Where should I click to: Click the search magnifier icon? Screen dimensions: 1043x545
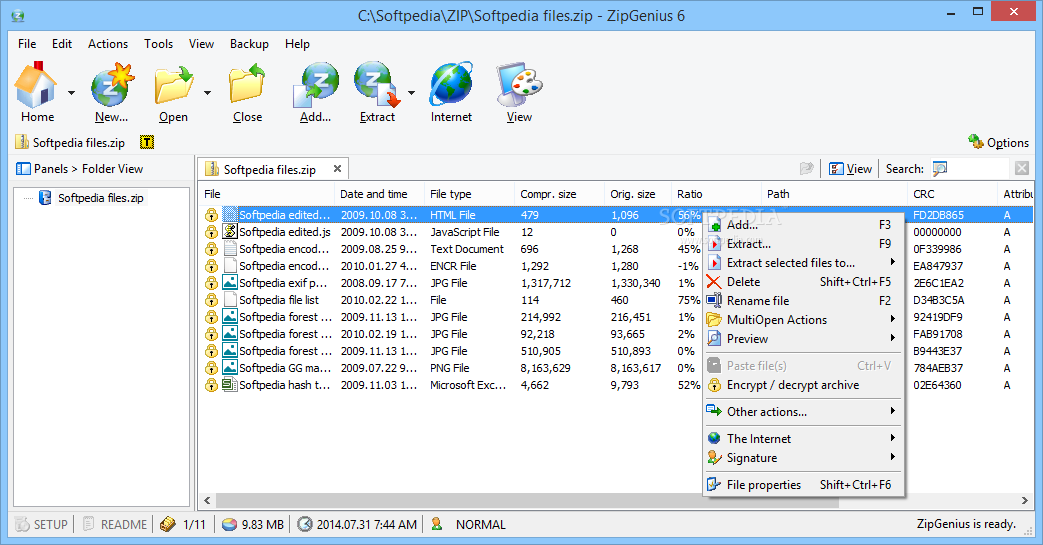(x=940, y=169)
